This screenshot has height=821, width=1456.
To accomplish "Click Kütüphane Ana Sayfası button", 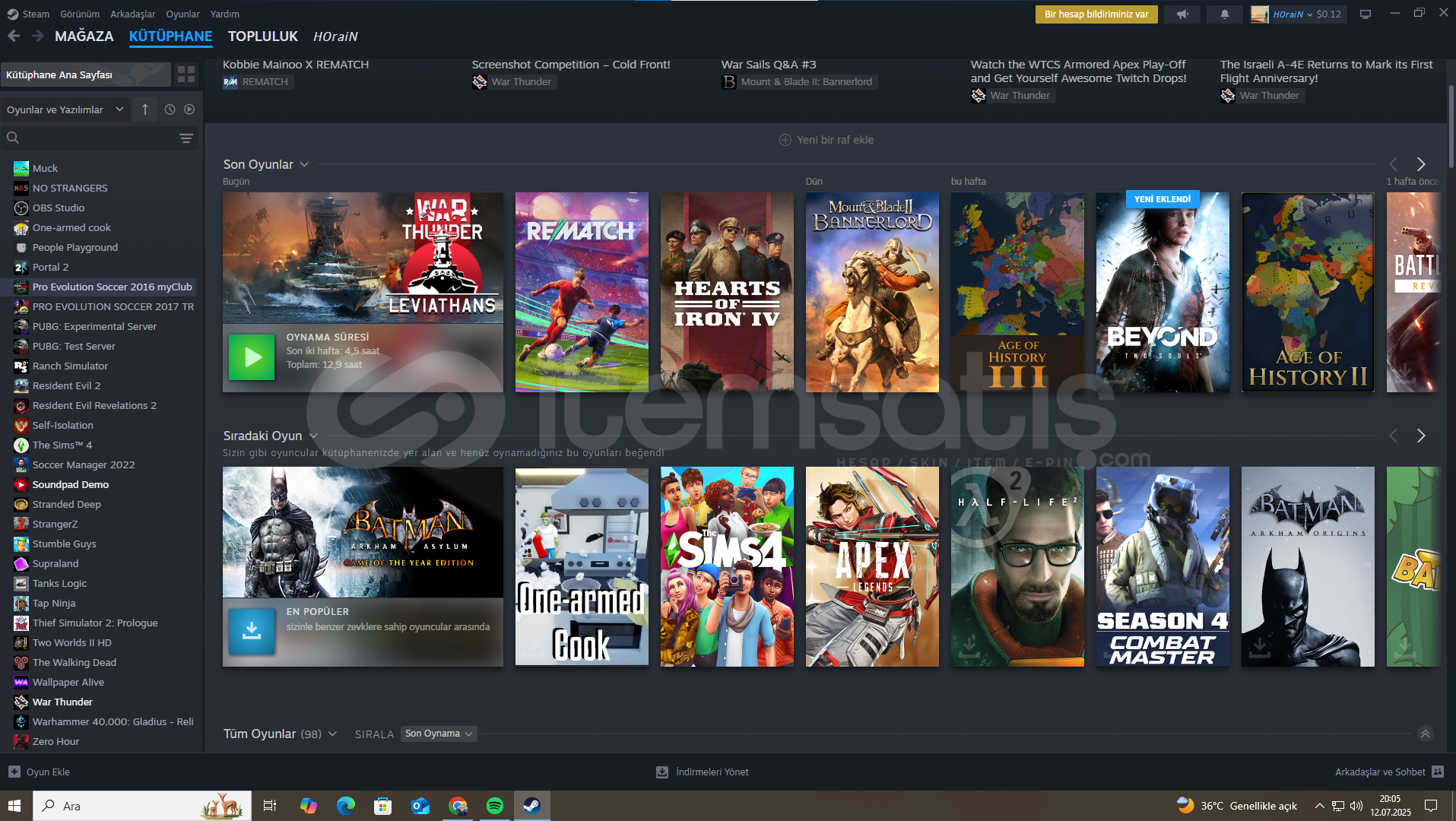I will [x=86, y=74].
